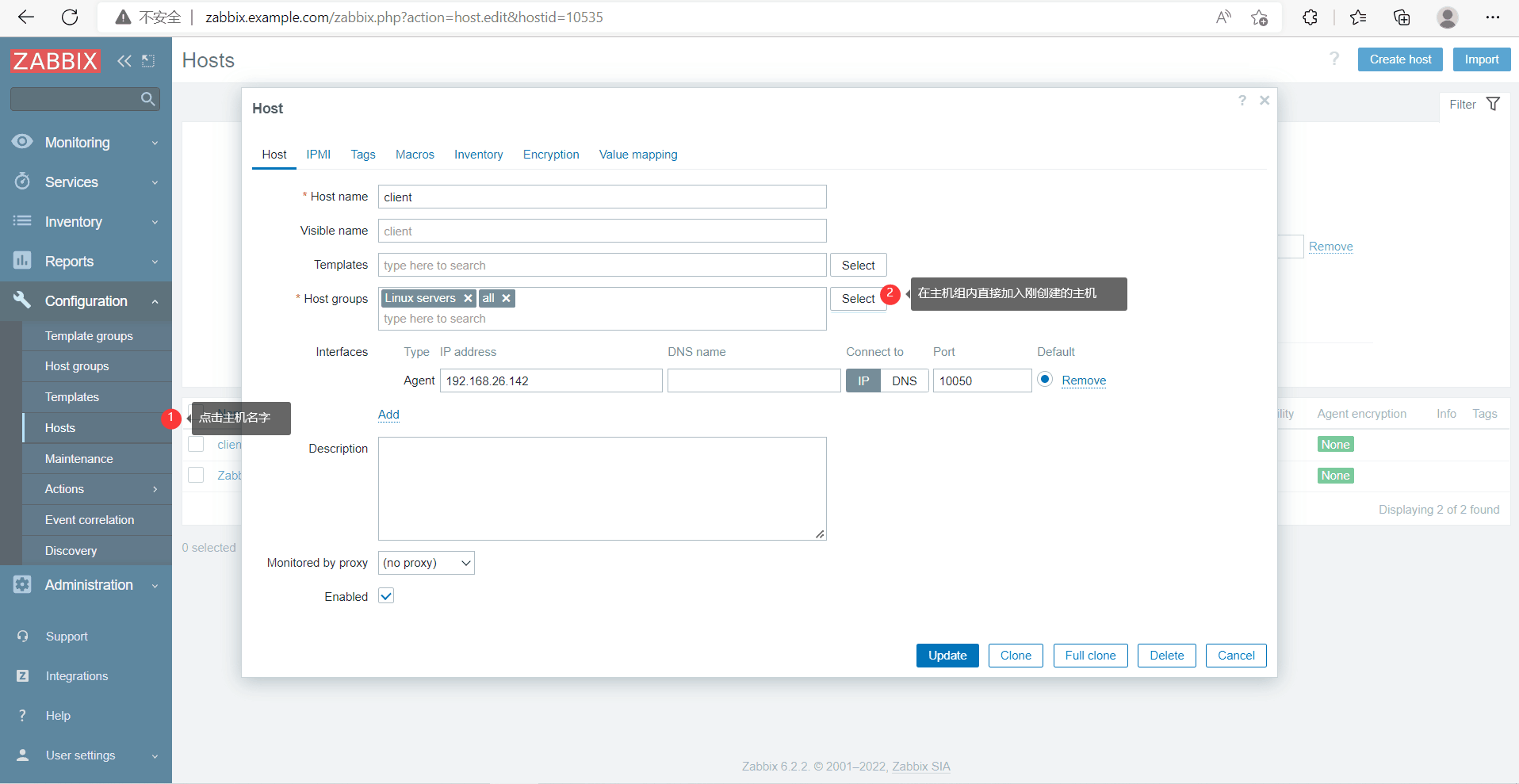Screen dimensions: 1519x784
Task: Select the default interface radio button
Action: (1045, 380)
